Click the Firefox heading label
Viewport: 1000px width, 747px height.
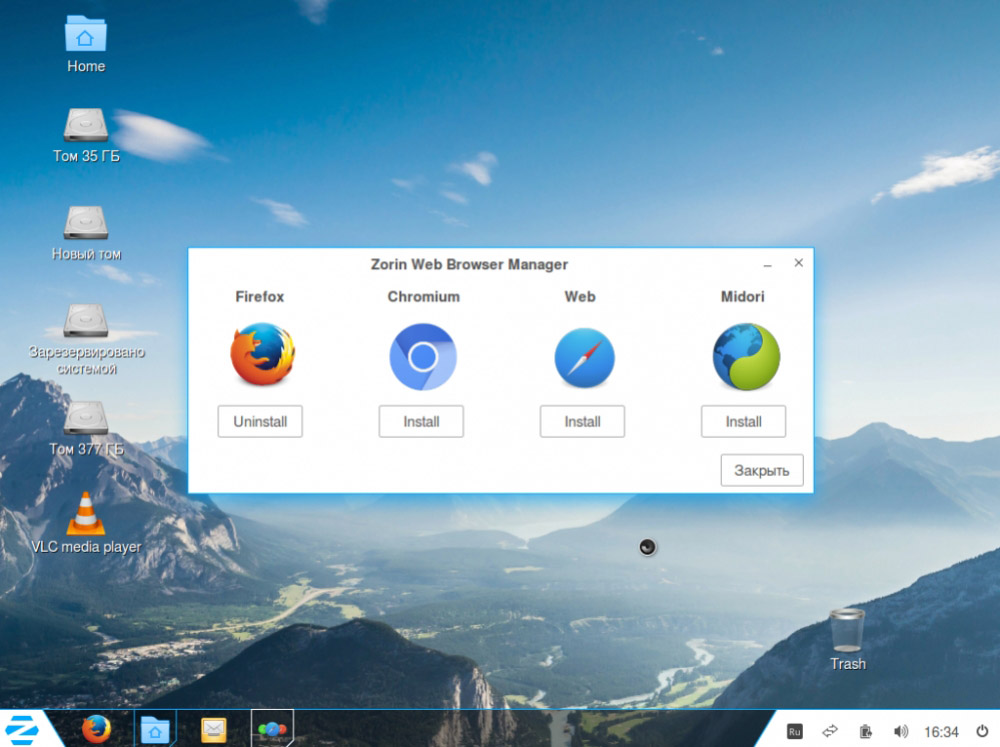260,297
